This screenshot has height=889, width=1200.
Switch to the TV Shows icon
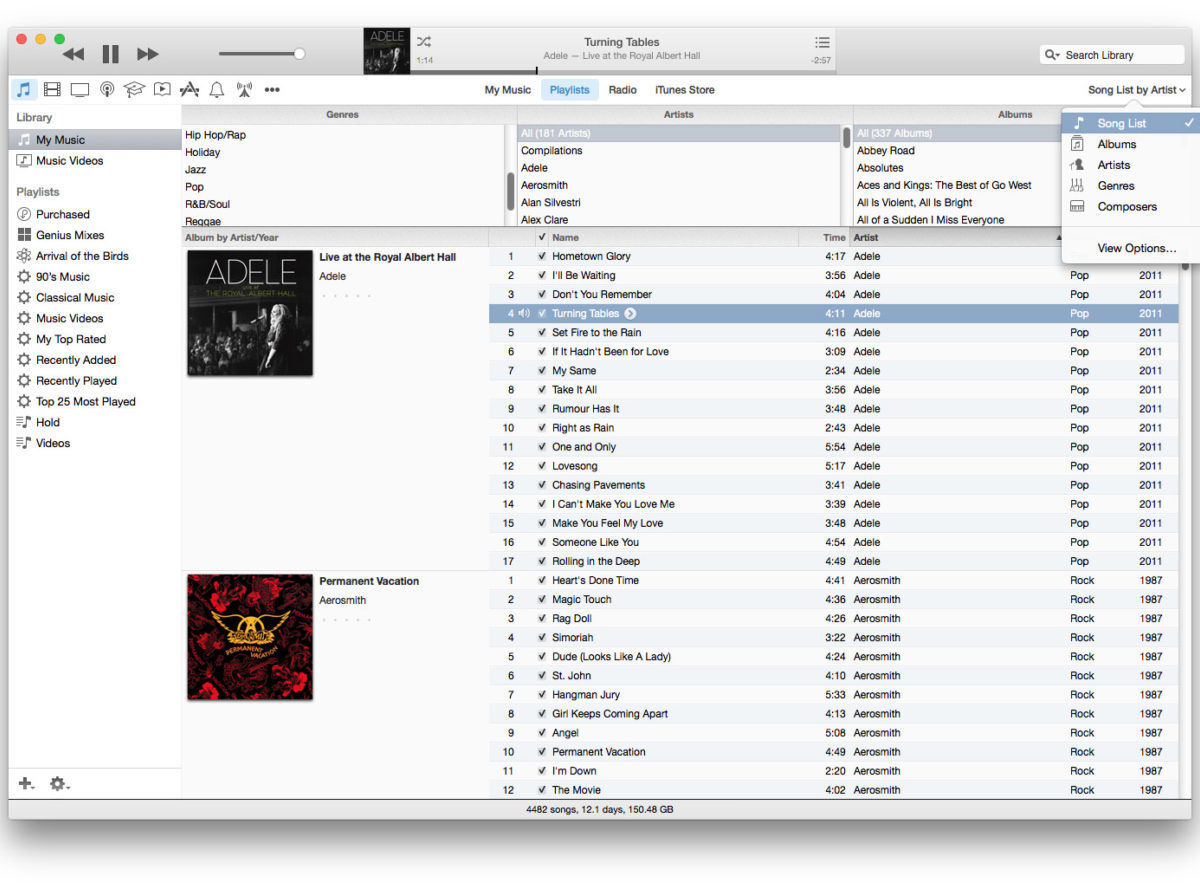(x=79, y=89)
